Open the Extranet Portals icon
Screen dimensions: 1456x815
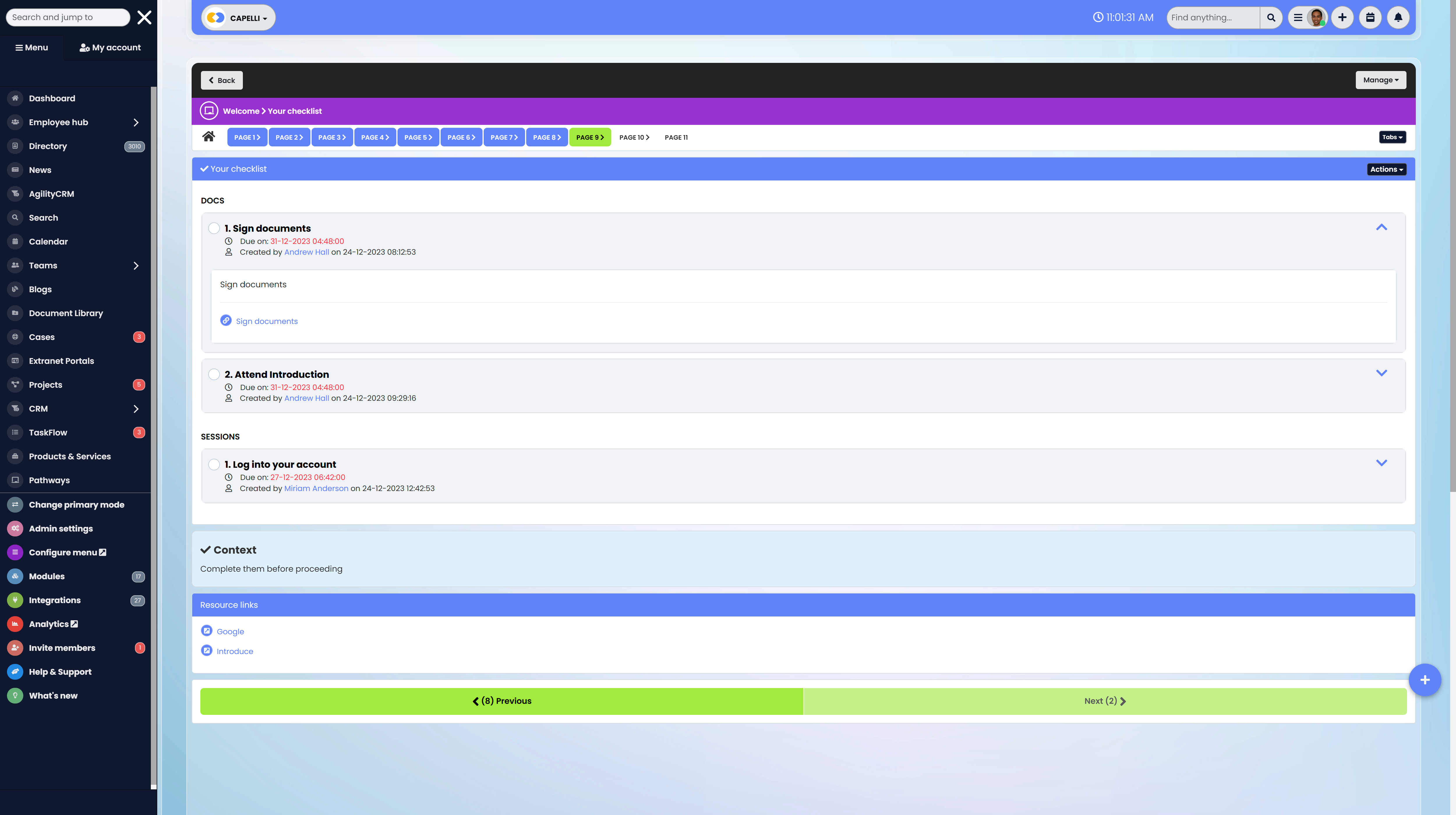(x=15, y=361)
